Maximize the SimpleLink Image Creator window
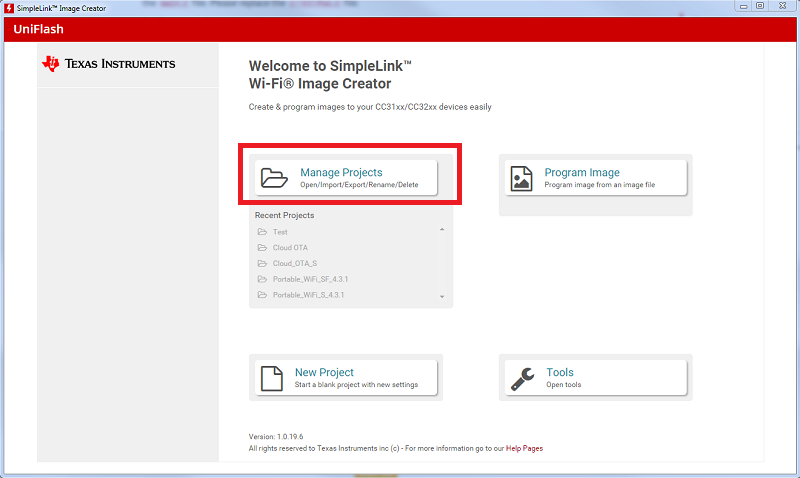 coord(760,6)
